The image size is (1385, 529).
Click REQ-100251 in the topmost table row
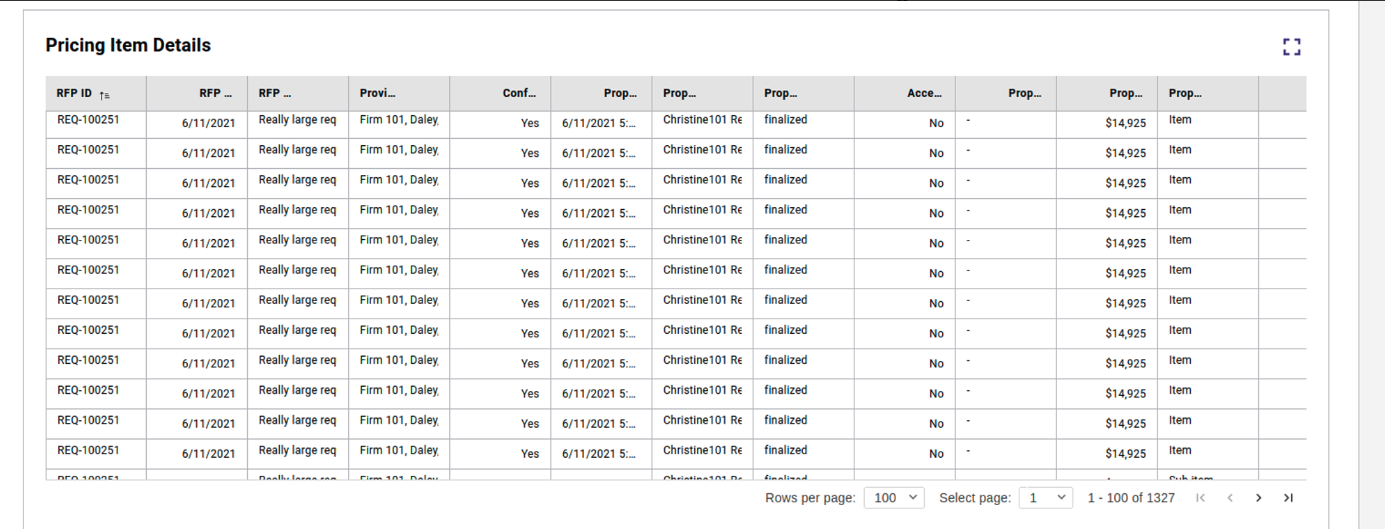[x=88, y=120]
